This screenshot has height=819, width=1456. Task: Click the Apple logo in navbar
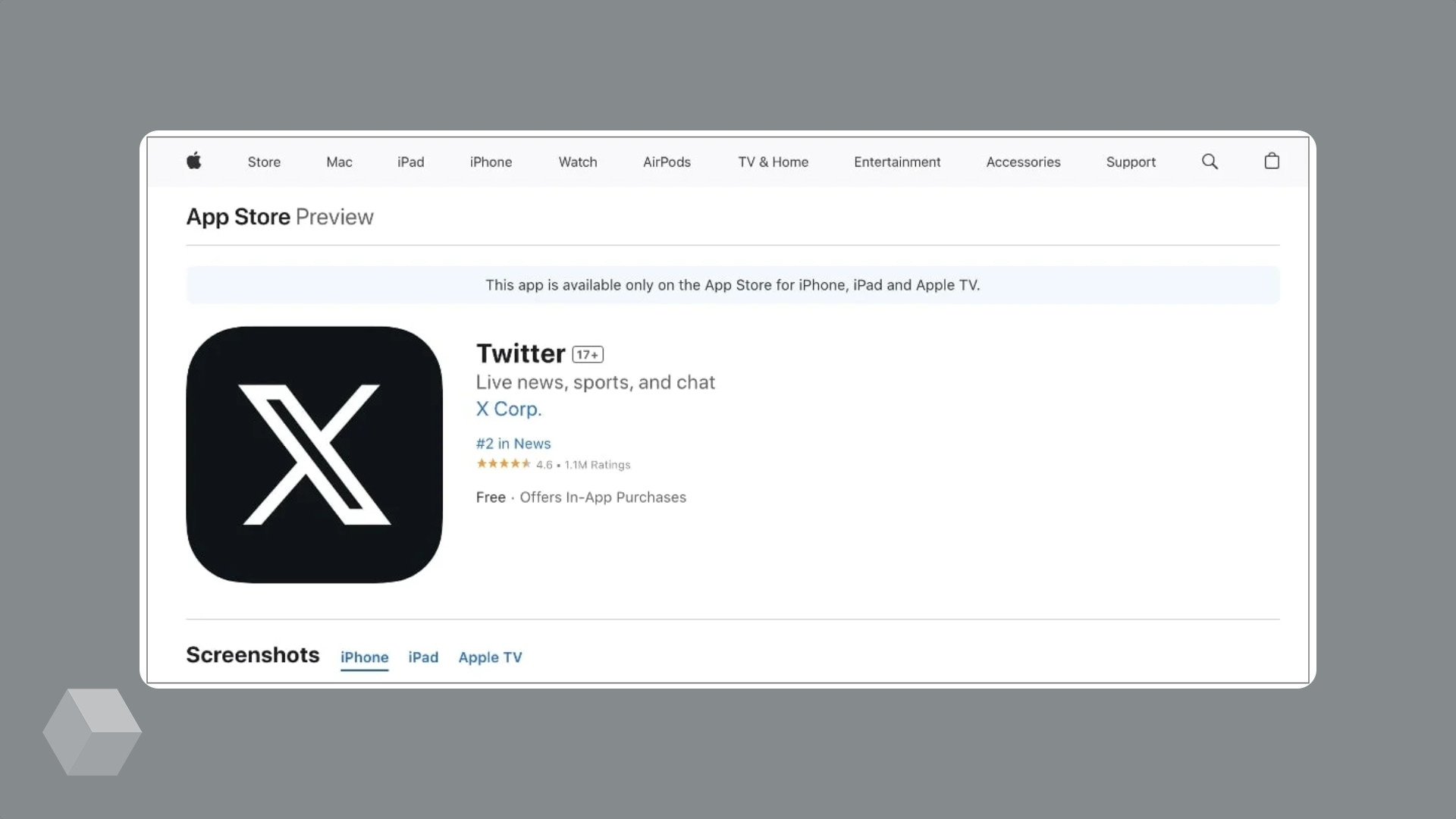pos(193,161)
